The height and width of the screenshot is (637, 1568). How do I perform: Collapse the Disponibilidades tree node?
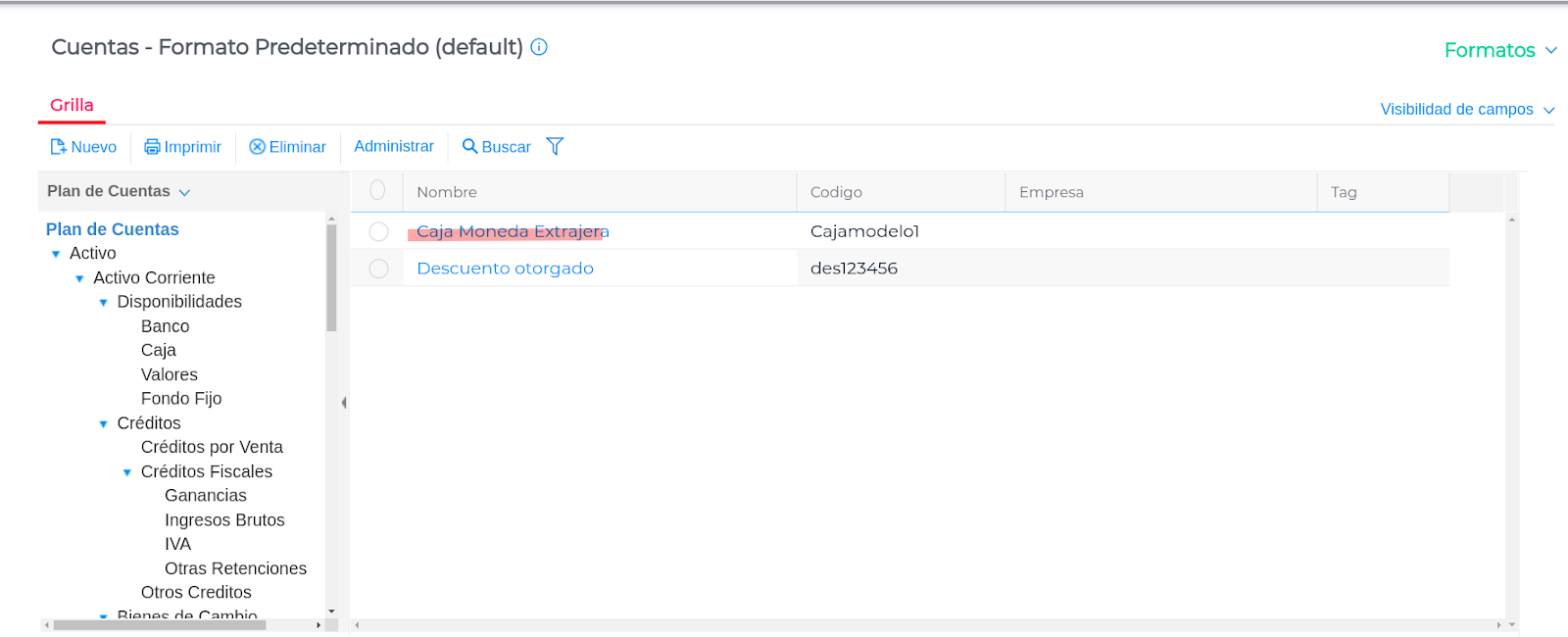pyautogui.click(x=104, y=303)
